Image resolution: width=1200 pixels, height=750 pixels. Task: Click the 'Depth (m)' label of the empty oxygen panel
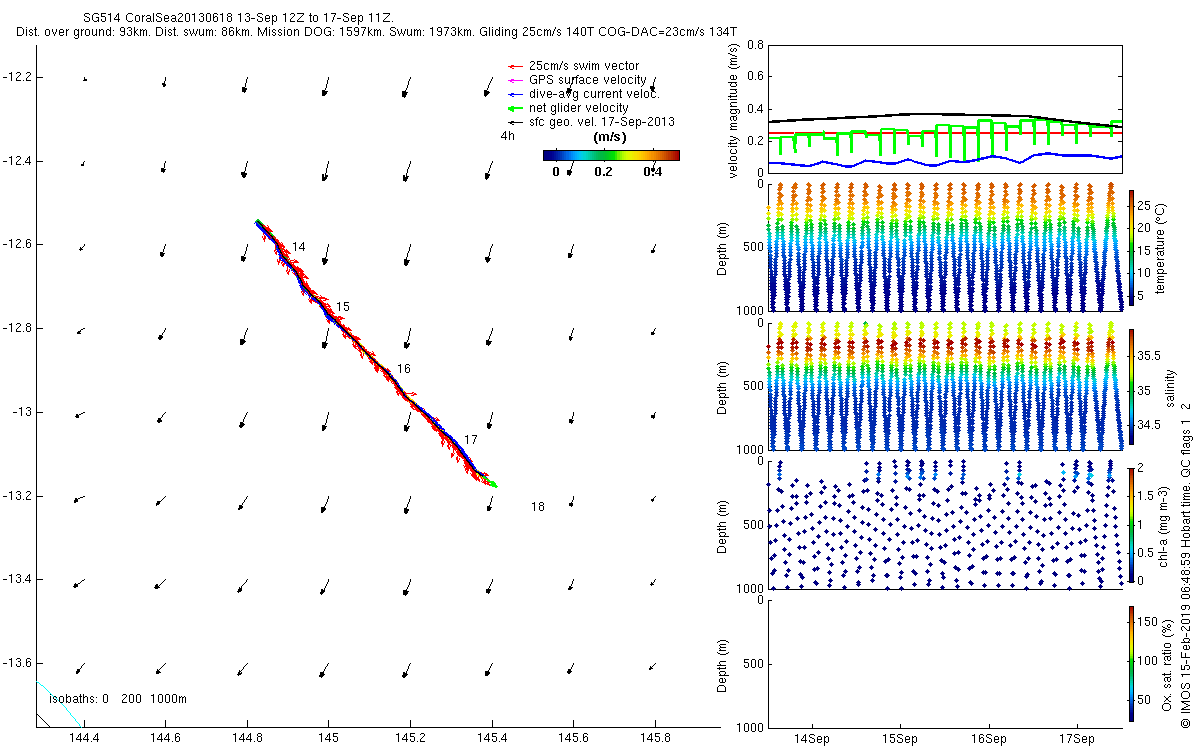tap(724, 664)
